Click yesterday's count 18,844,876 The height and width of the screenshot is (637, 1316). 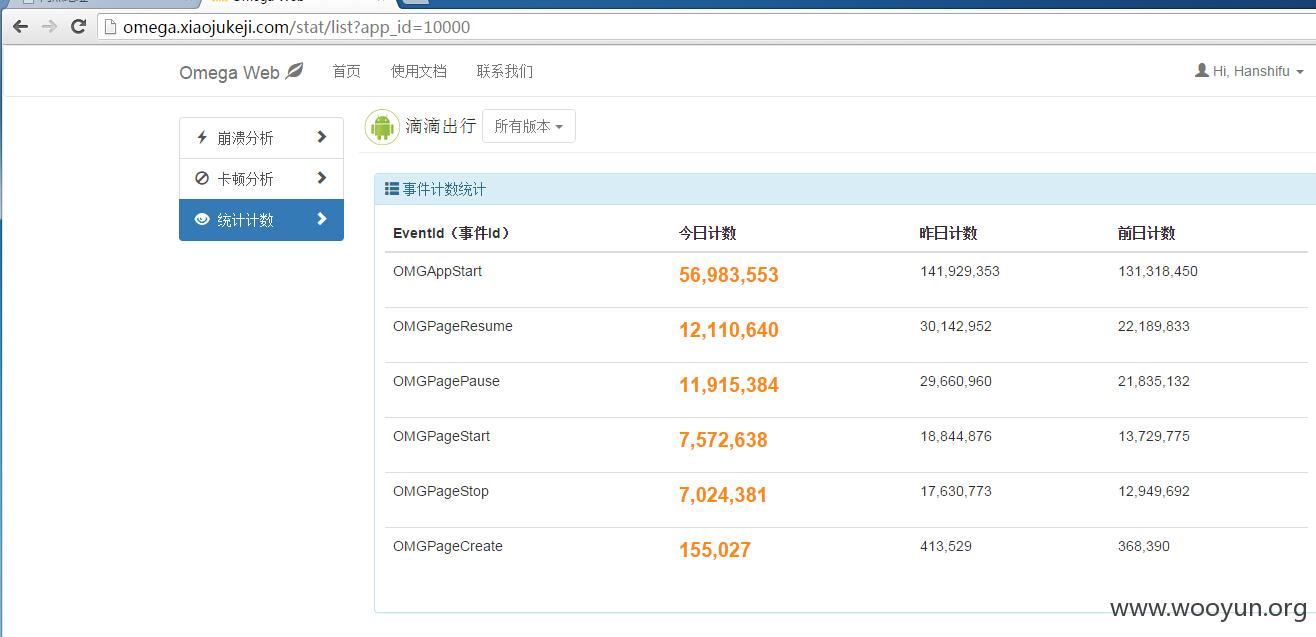click(956, 436)
